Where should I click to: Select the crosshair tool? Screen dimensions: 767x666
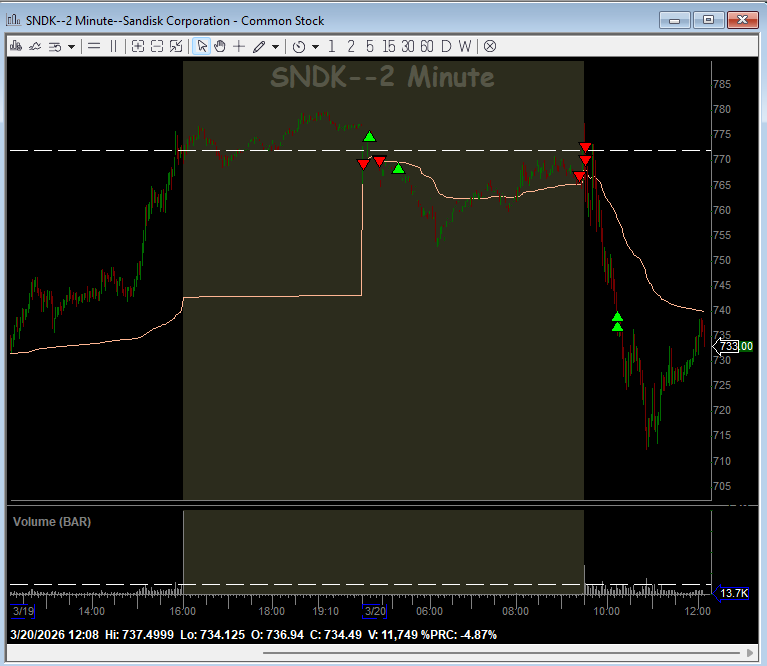point(239,46)
